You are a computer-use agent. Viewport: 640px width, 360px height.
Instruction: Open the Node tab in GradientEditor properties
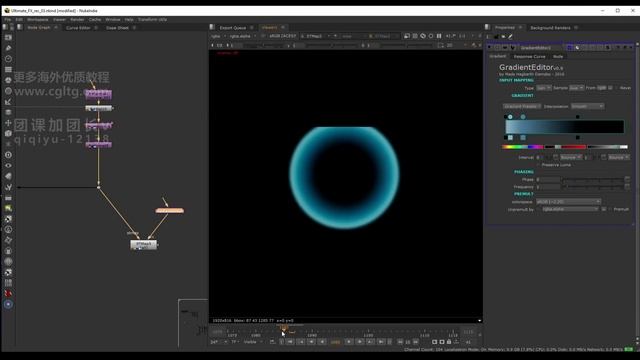pos(558,56)
